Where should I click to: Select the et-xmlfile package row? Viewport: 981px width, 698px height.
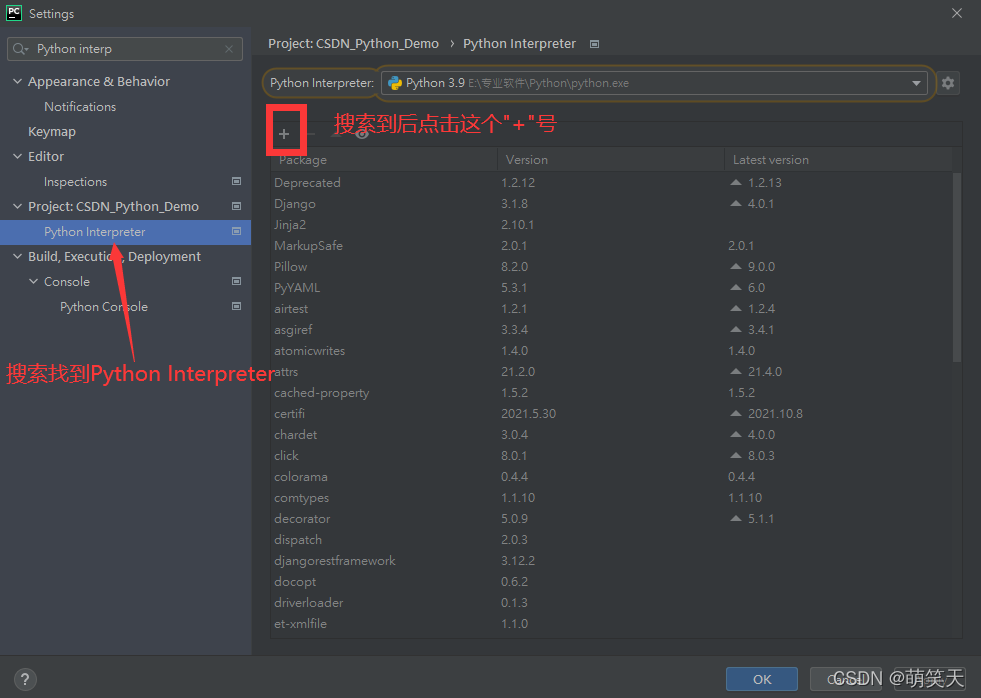click(x=612, y=624)
